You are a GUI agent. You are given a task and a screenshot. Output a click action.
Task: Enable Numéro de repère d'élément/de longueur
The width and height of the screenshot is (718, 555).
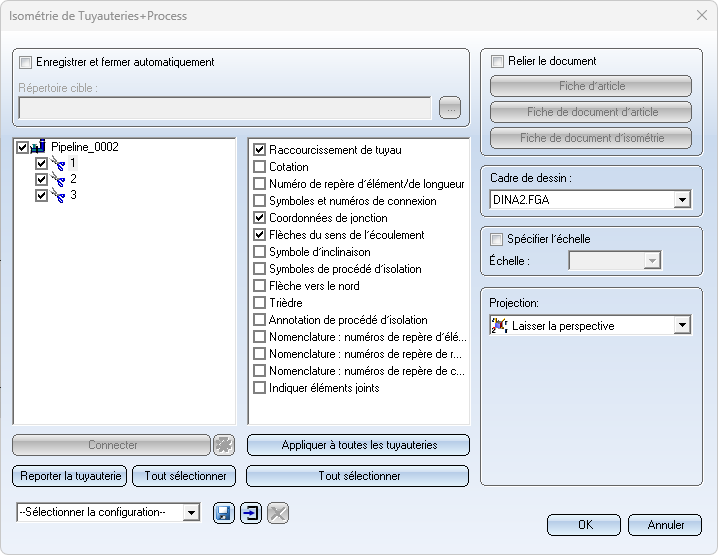click(260, 184)
